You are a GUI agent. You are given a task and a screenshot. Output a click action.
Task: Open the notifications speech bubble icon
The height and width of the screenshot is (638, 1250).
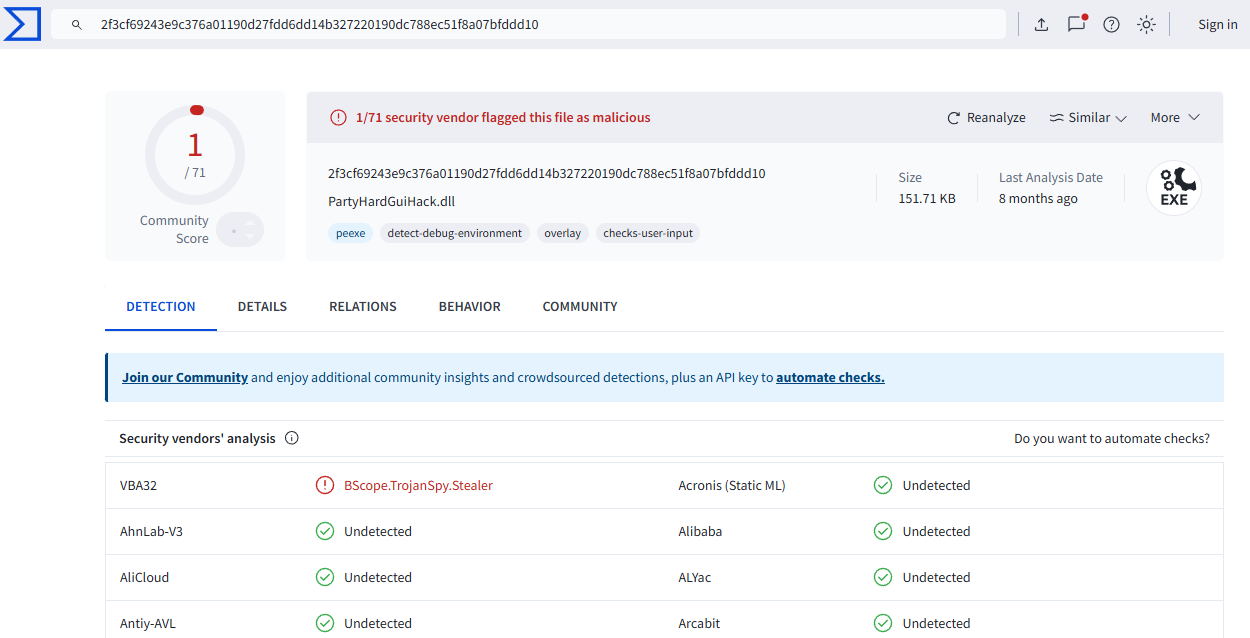1076,24
